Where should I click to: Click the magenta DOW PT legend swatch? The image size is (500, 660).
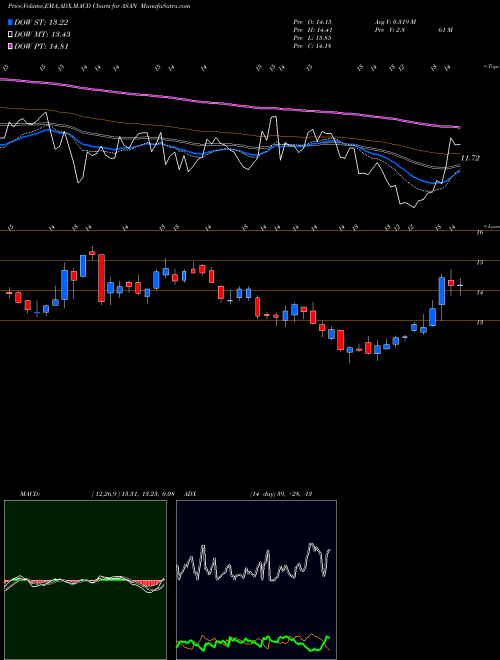[10, 46]
